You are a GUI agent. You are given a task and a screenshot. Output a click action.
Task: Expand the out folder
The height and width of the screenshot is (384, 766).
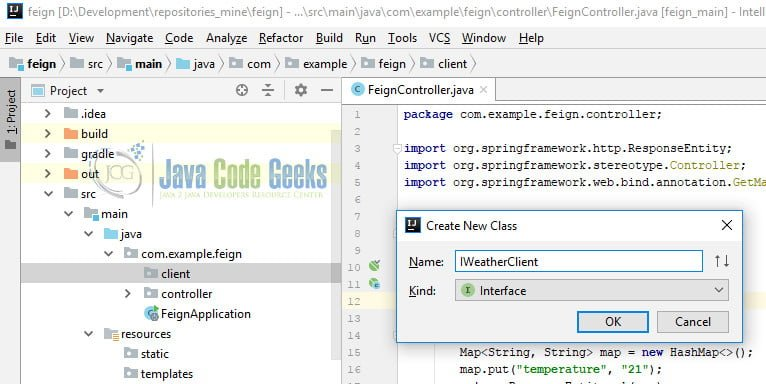coord(47,174)
